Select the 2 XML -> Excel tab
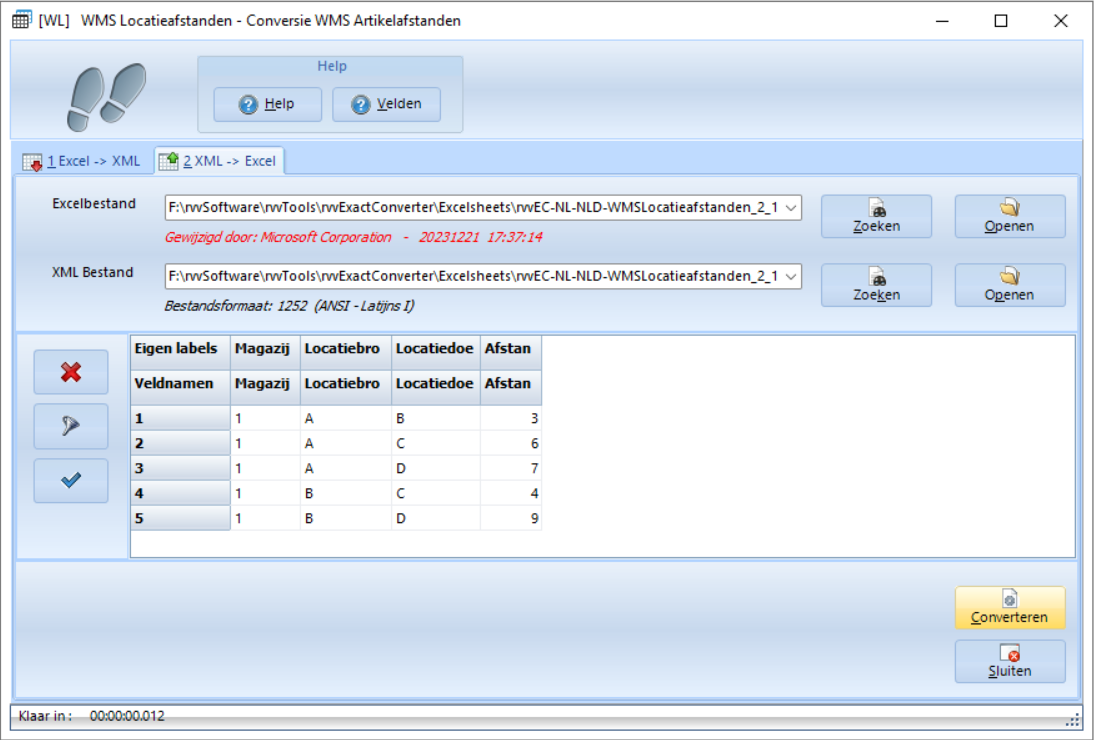 pyautogui.click(x=219, y=161)
